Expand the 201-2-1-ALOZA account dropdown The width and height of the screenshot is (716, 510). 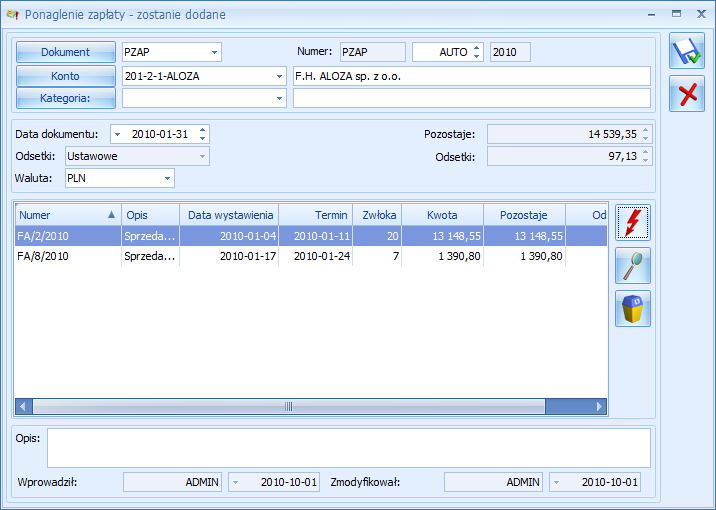tap(279, 76)
